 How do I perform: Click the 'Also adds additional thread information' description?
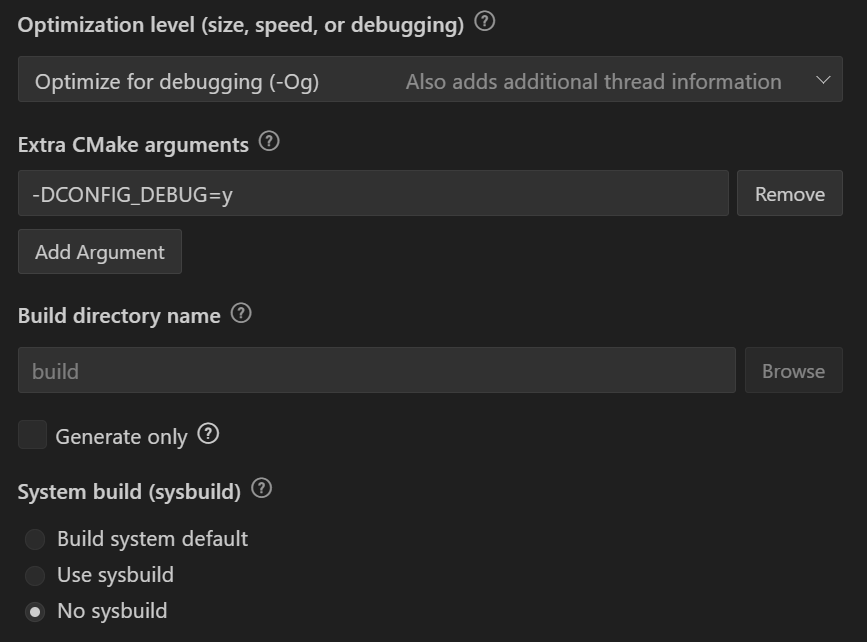(593, 82)
